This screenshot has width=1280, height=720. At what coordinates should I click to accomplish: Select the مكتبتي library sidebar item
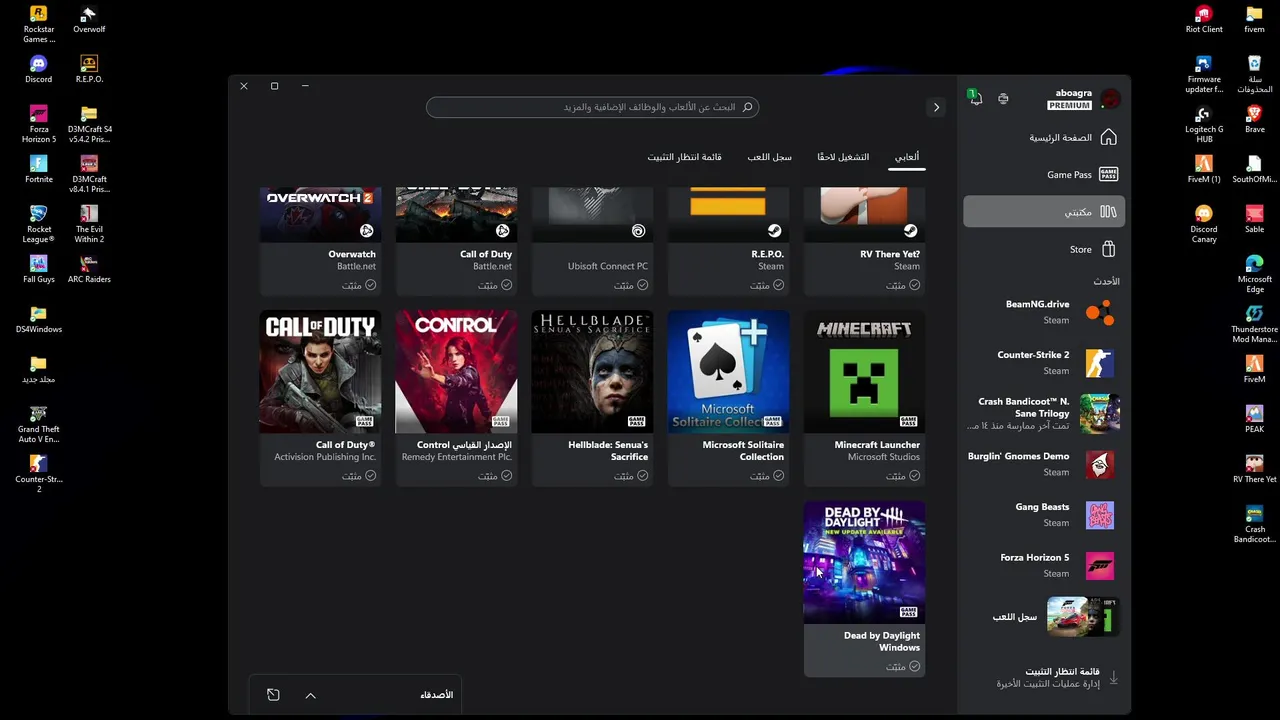point(1043,211)
